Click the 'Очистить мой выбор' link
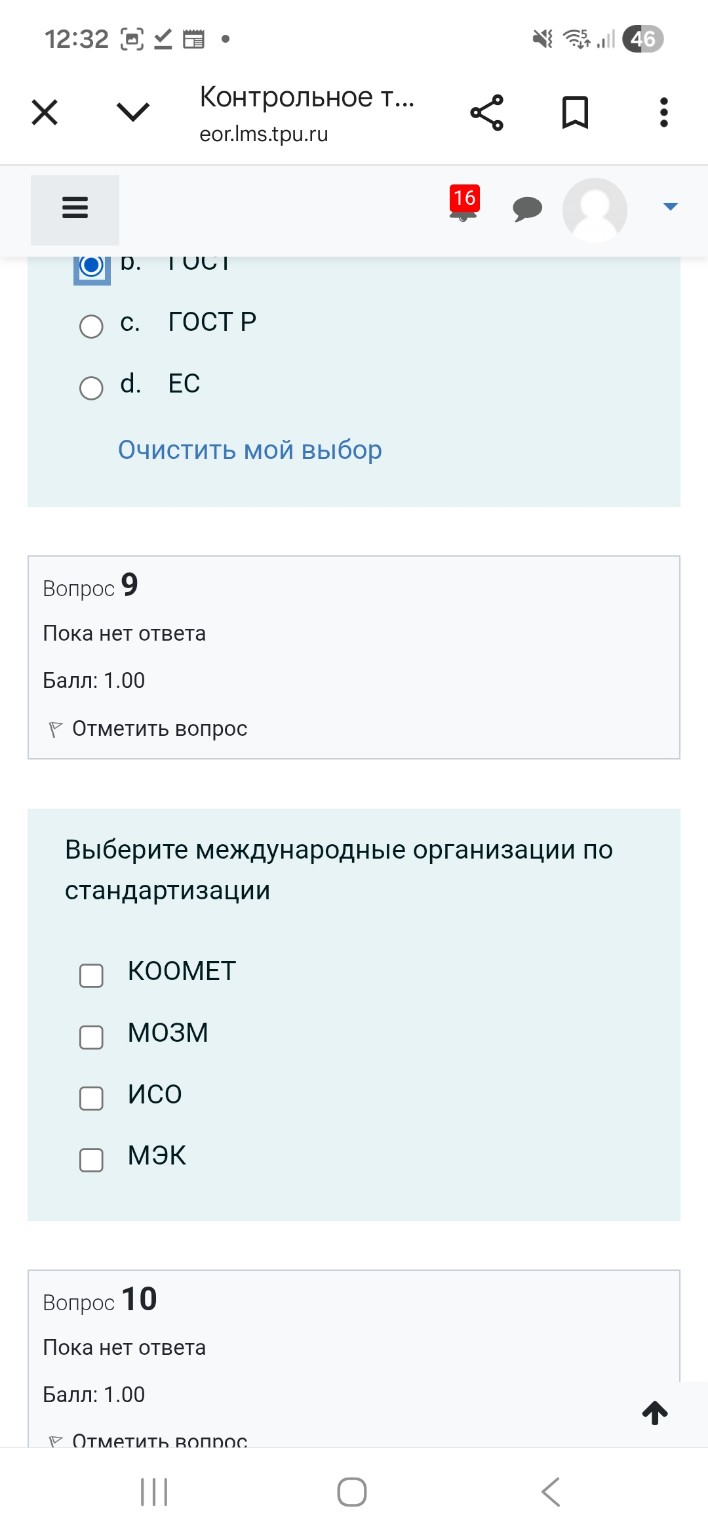 [x=249, y=450]
